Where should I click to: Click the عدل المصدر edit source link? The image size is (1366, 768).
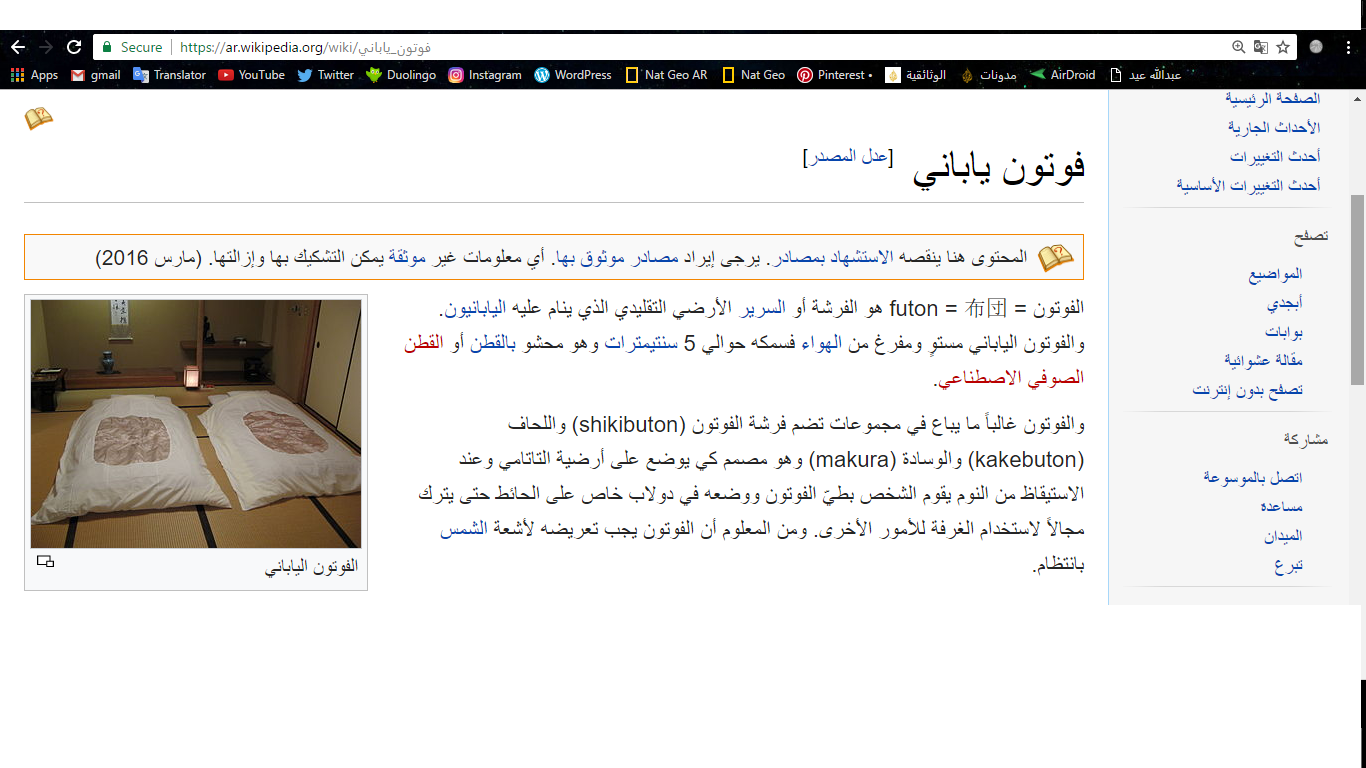(848, 156)
